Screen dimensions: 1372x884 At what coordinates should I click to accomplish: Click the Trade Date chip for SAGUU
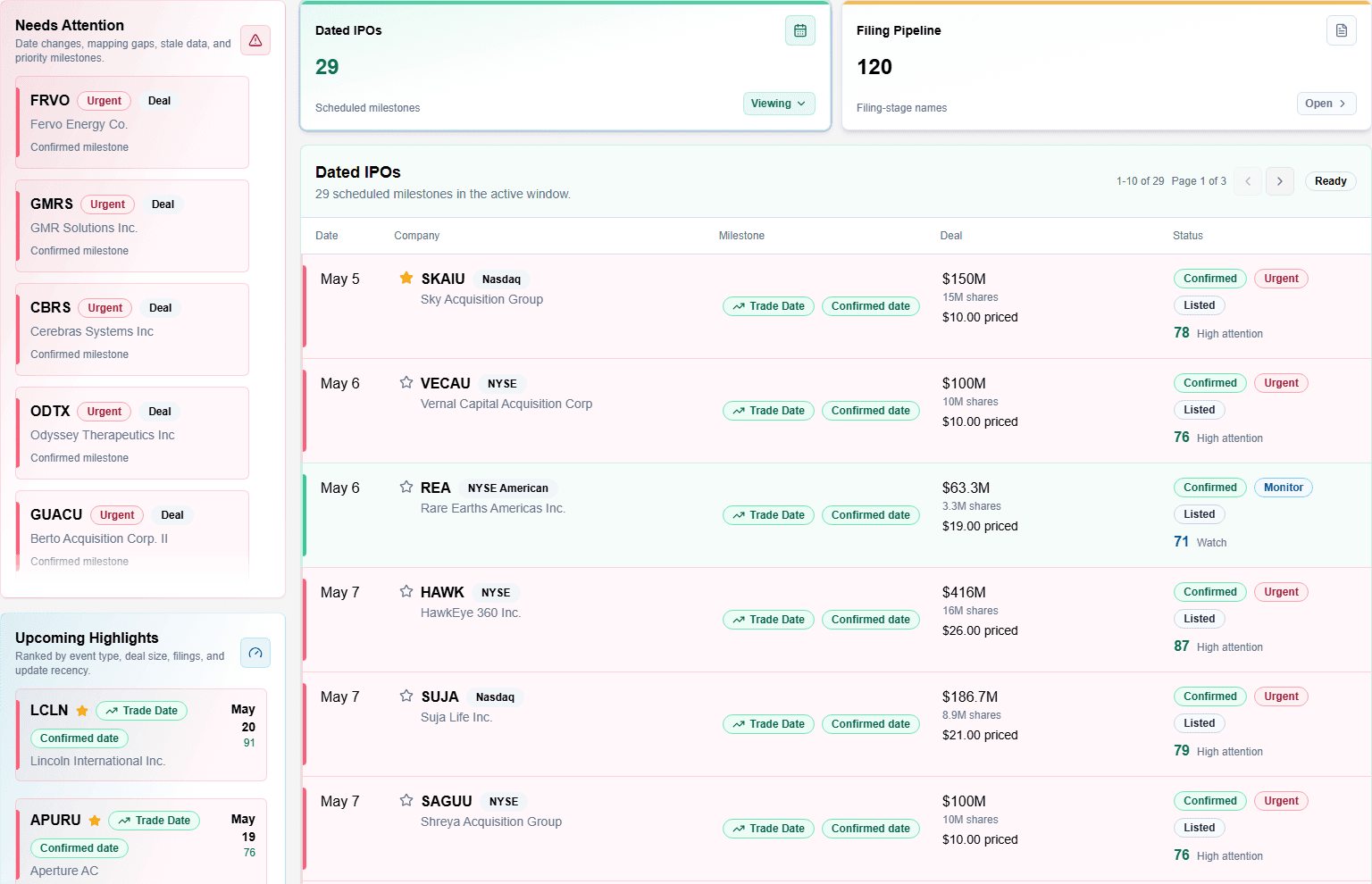coord(768,829)
